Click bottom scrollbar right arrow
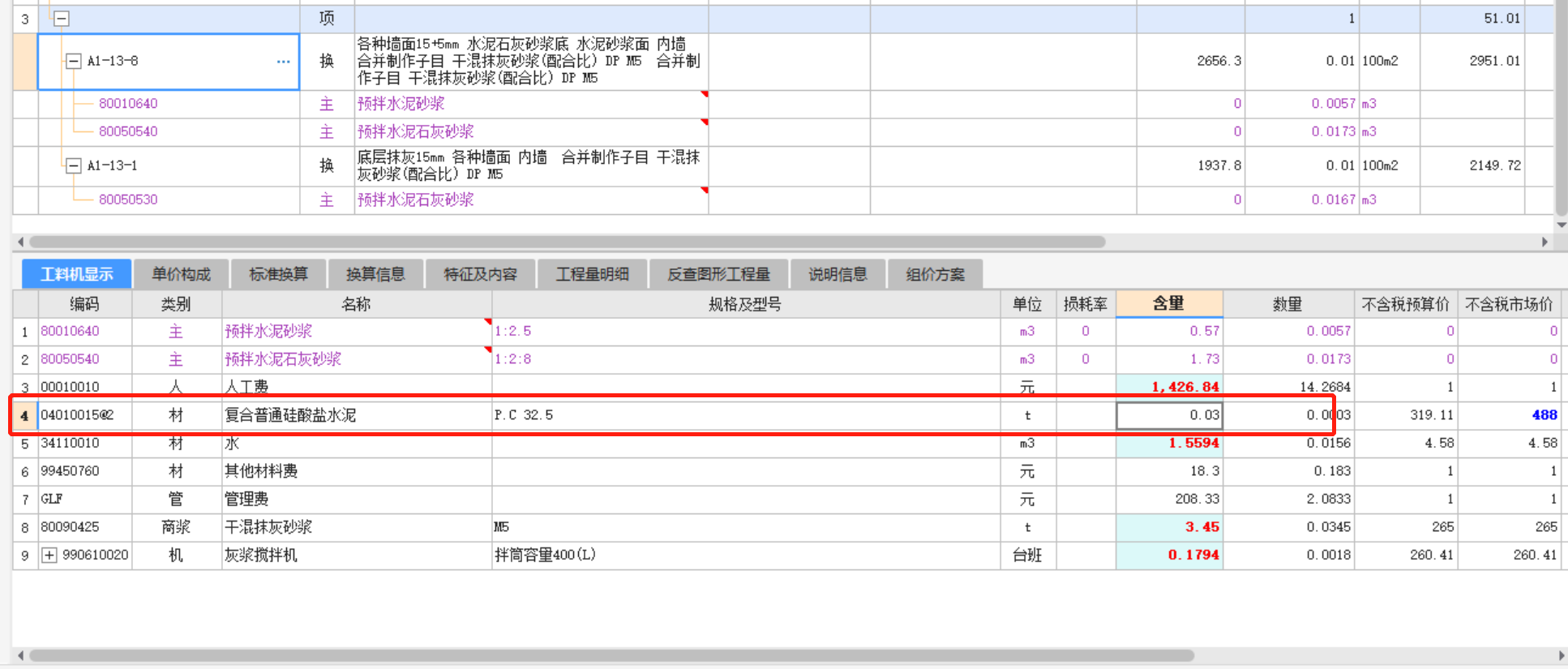The height and width of the screenshot is (669, 1568). (x=1562, y=655)
